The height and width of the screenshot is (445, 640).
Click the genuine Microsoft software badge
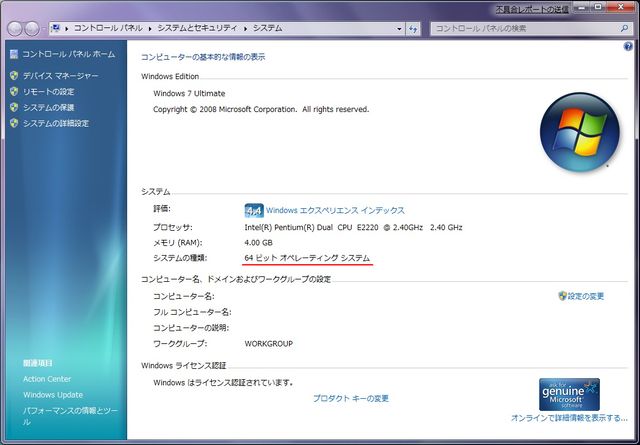[x=569, y=394]
